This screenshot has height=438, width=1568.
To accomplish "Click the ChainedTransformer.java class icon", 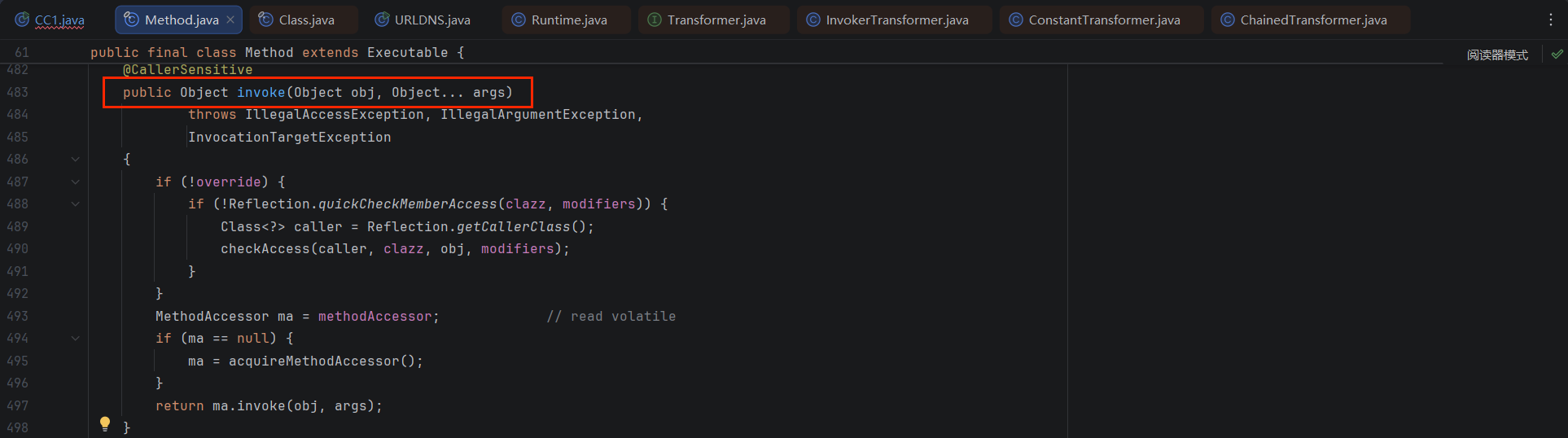I will tap(1227, 20).
